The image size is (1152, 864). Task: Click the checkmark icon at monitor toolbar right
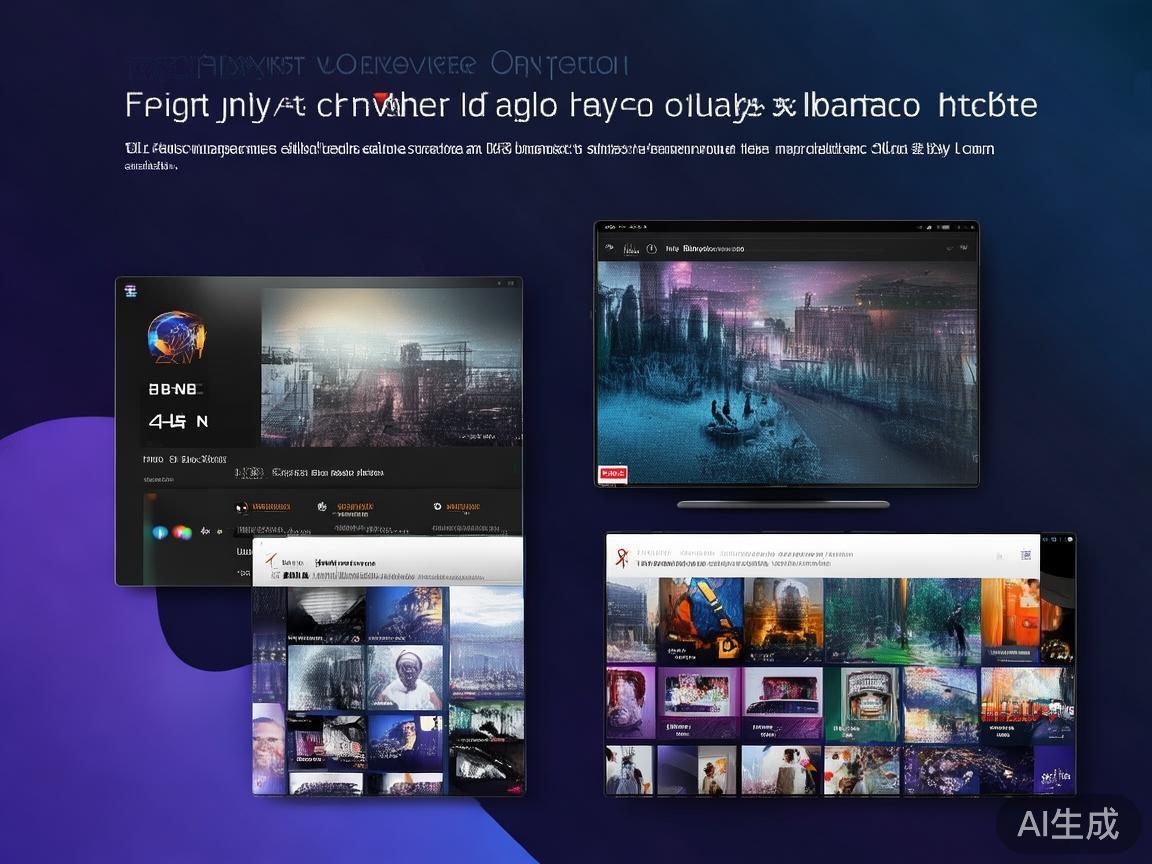pos(964,247)
